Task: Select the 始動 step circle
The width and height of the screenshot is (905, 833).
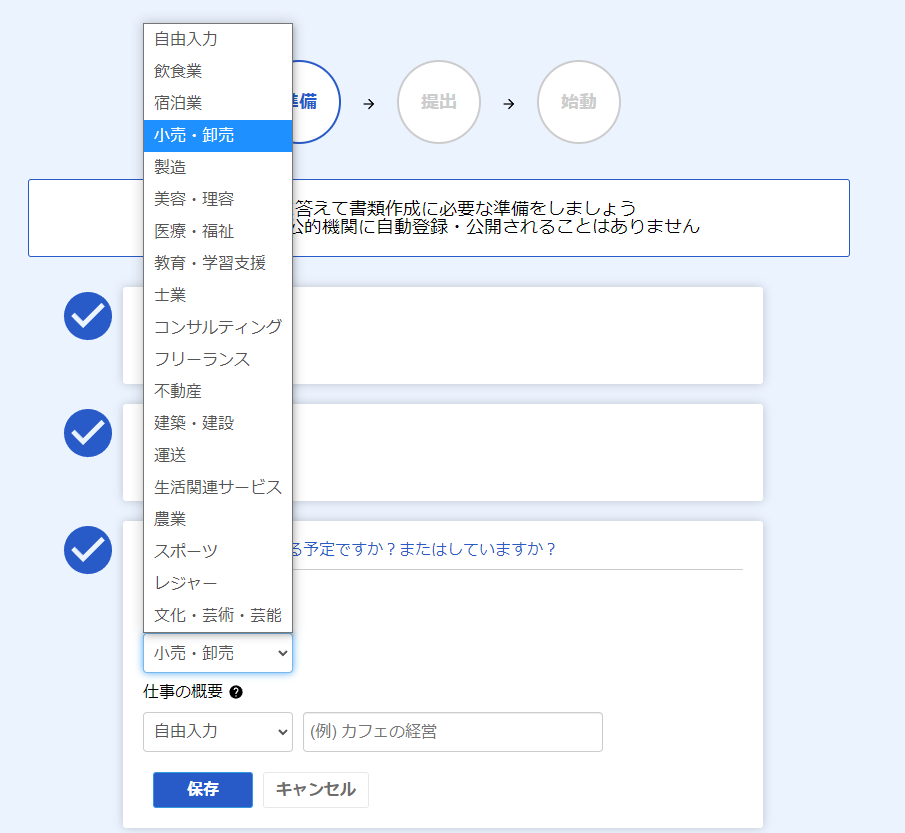Action: tap(578, 102)
